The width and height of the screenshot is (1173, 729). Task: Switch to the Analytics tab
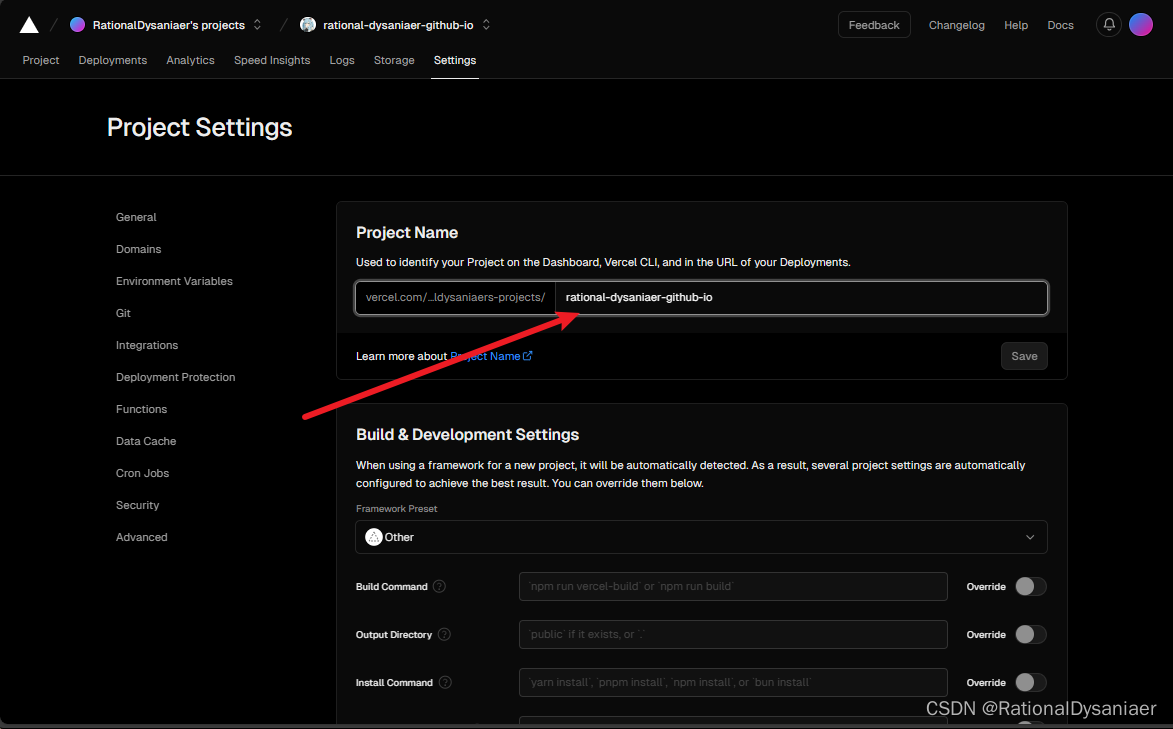click(x=190, y=60)
